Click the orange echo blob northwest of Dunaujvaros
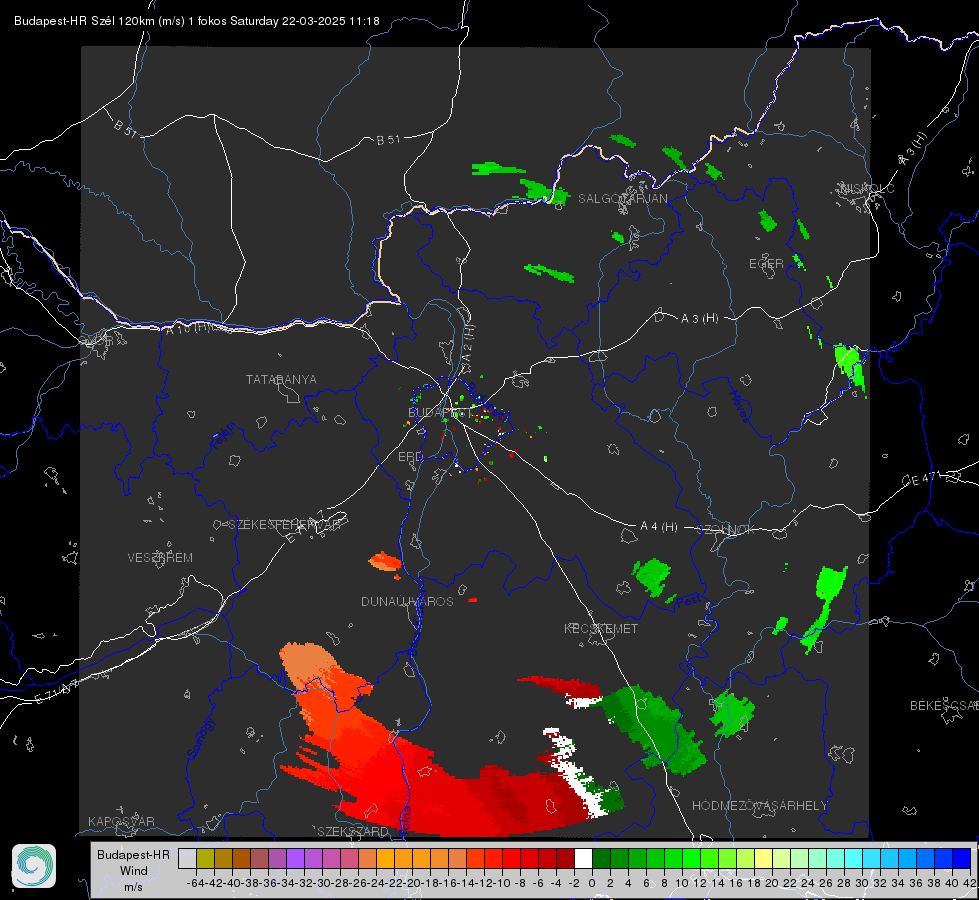This screenshot has height=900, width=979. click(x=385, y=561)
